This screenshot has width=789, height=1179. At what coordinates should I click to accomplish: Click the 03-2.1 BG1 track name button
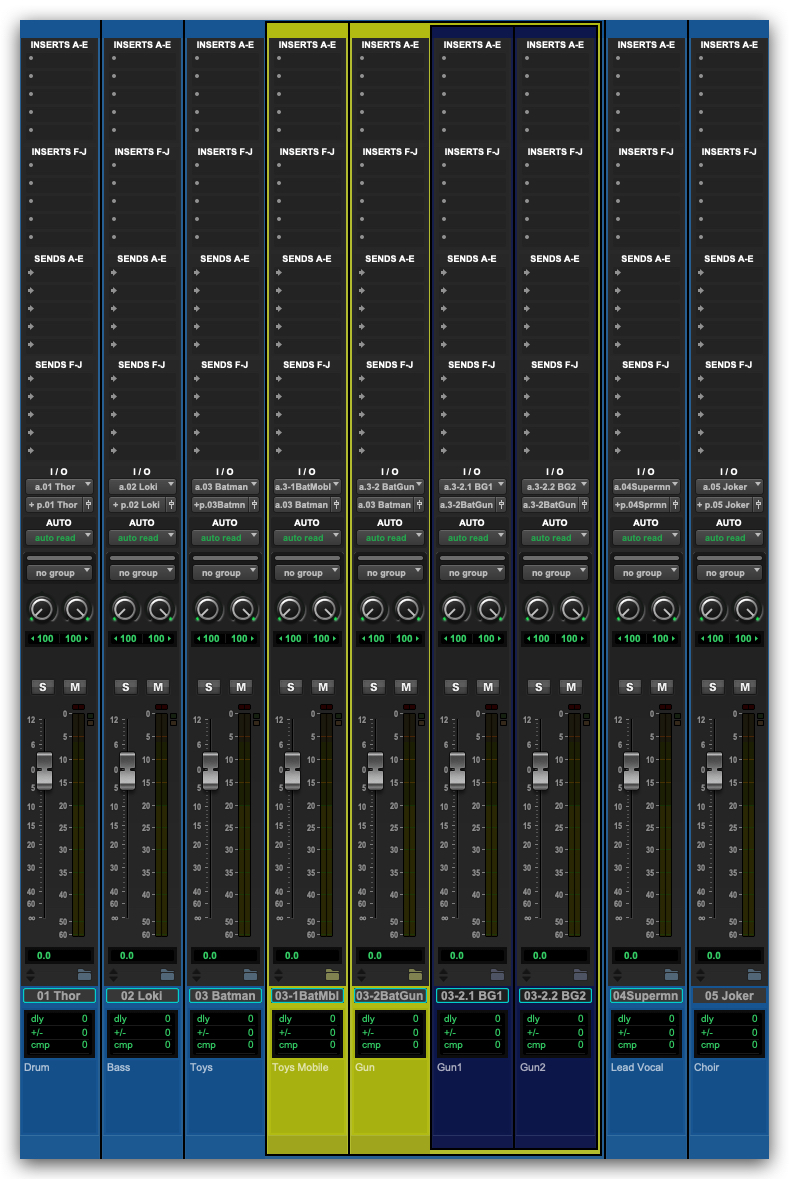(x=472, y=996)
